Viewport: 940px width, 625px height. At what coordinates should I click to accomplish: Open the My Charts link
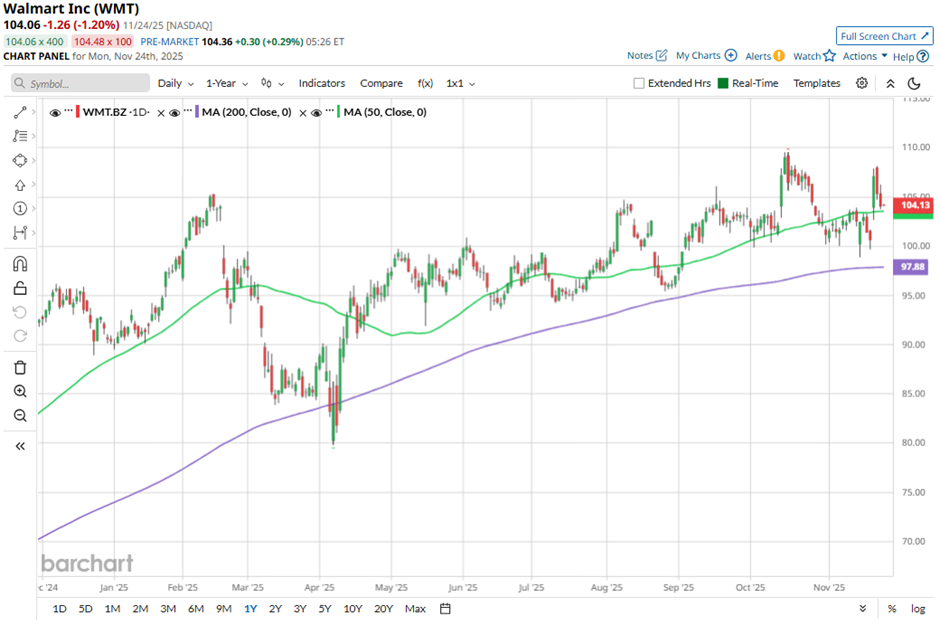(705, 56)
